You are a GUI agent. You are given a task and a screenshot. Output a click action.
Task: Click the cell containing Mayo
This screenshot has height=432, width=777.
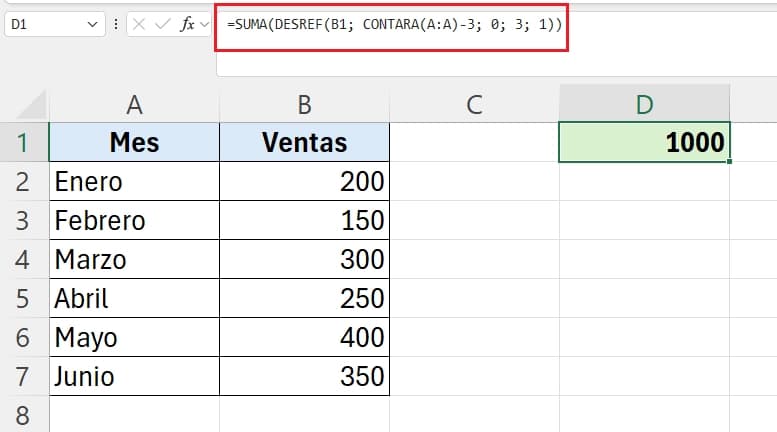[x=134, y=337]
